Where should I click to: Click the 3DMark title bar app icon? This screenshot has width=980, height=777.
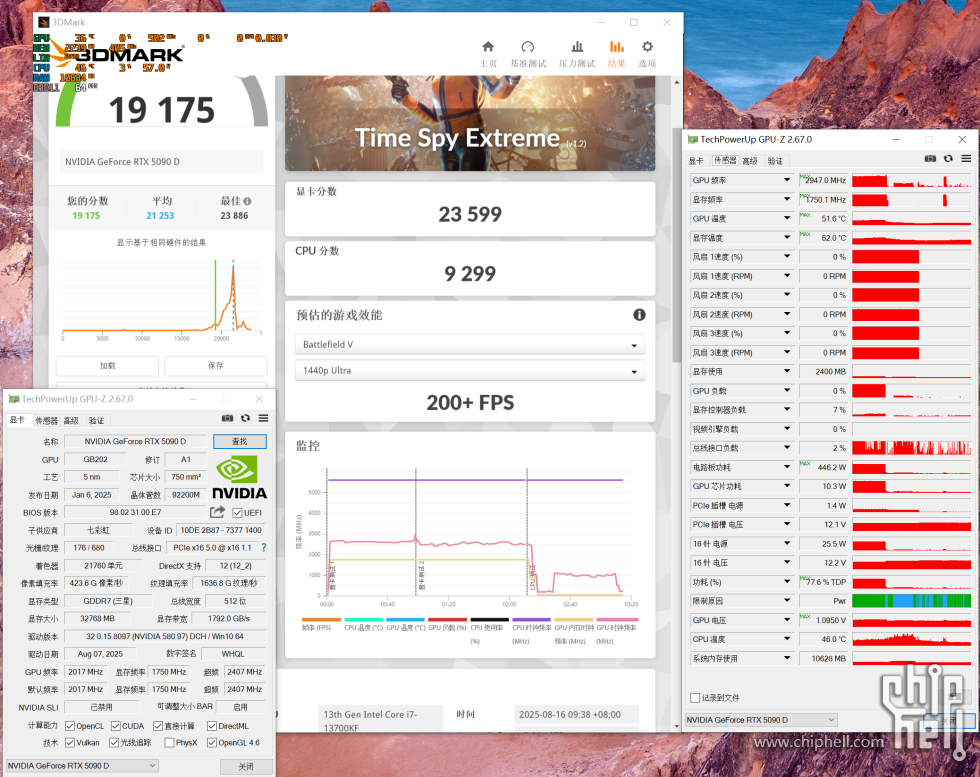click(43, 23)
